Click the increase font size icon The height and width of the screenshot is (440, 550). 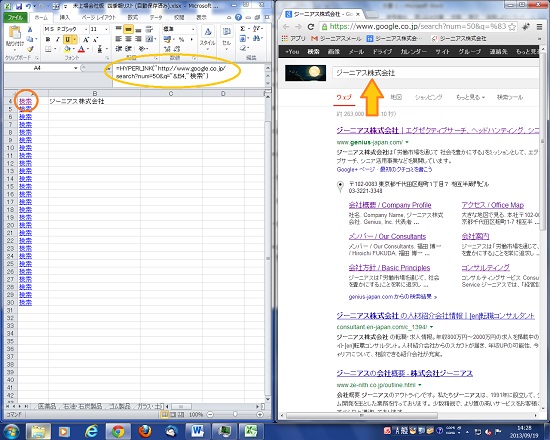click(86, 40)
